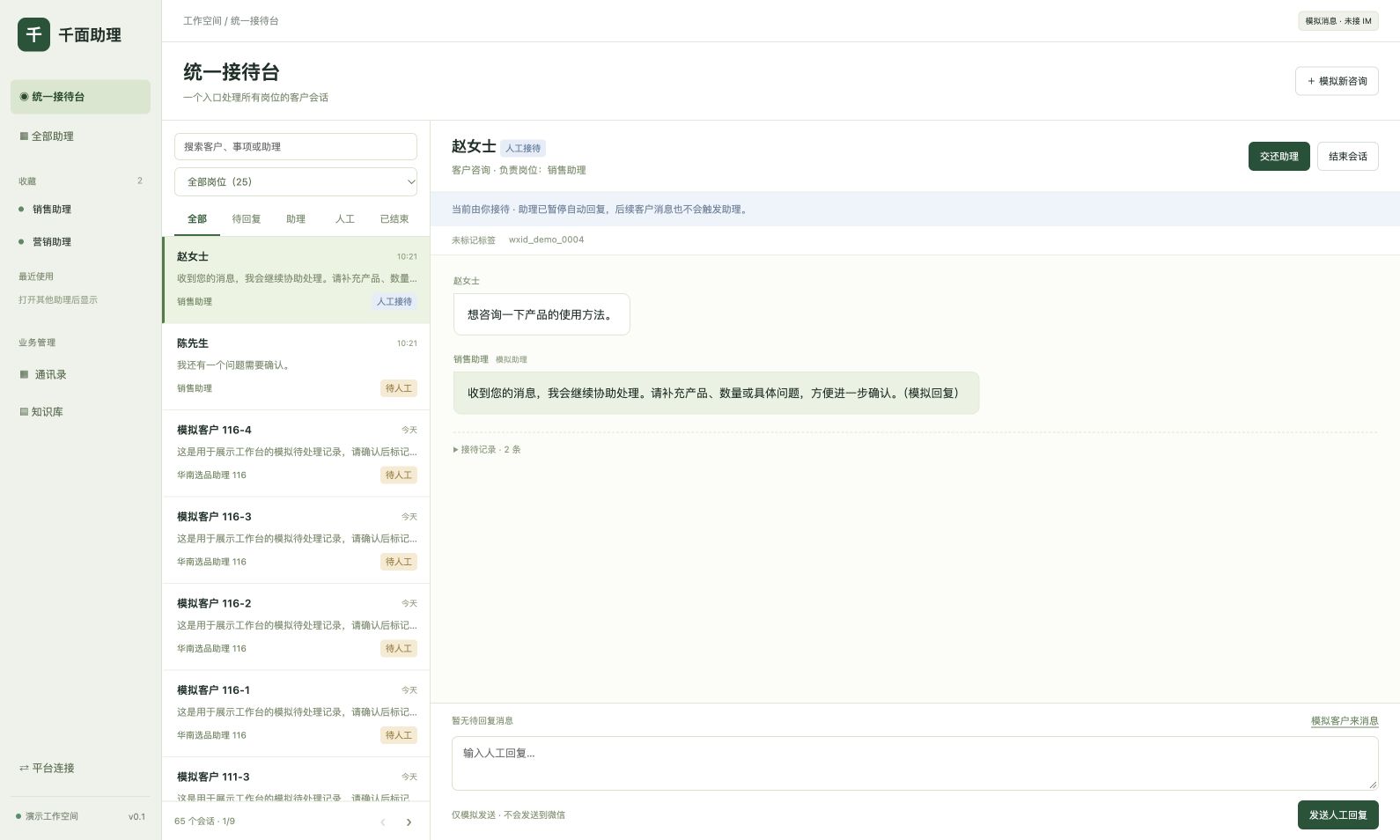The image size is (1400, 840).
Task: Open conversation 模拟客户 116-1
Action: point(296,713)
